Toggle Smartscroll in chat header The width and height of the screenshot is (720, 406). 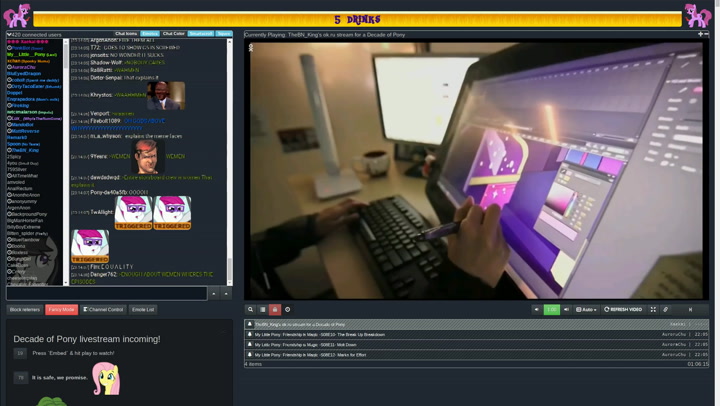(x=201, y=34)
